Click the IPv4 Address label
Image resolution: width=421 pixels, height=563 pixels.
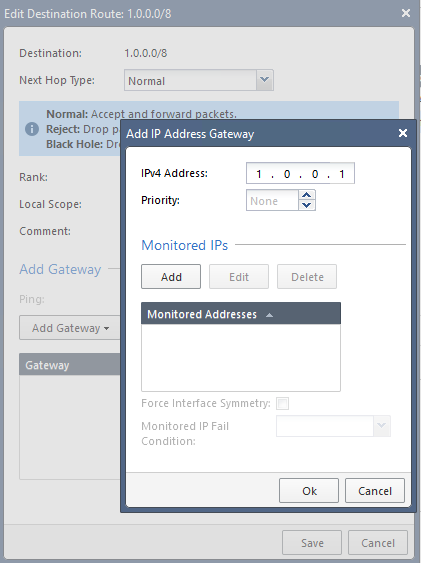[174, 173]
